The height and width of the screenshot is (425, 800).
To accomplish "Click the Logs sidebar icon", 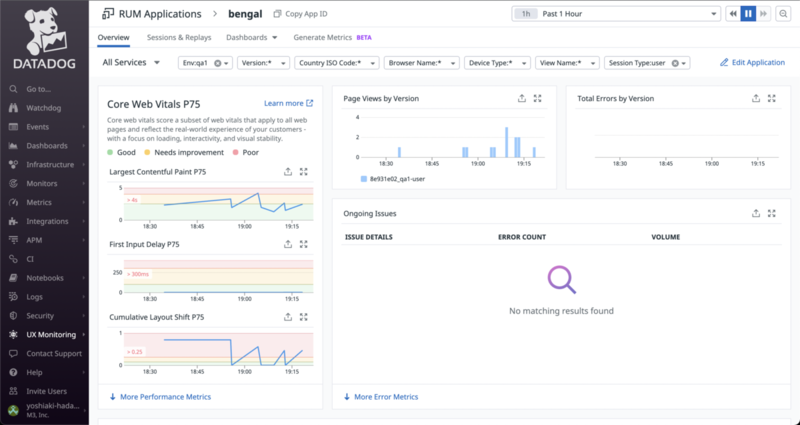I will pos(13,296).
